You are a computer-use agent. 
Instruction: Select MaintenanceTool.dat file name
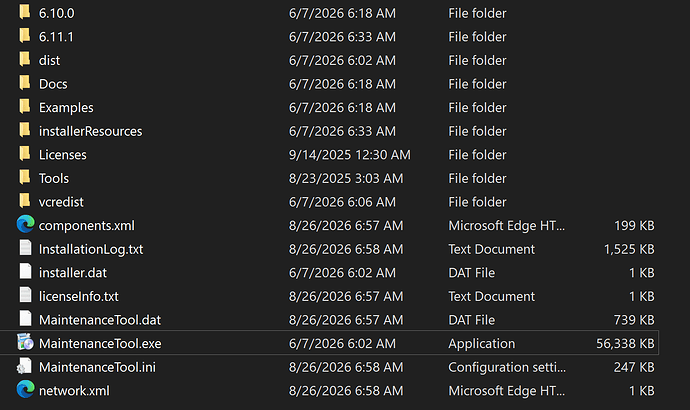100,320
